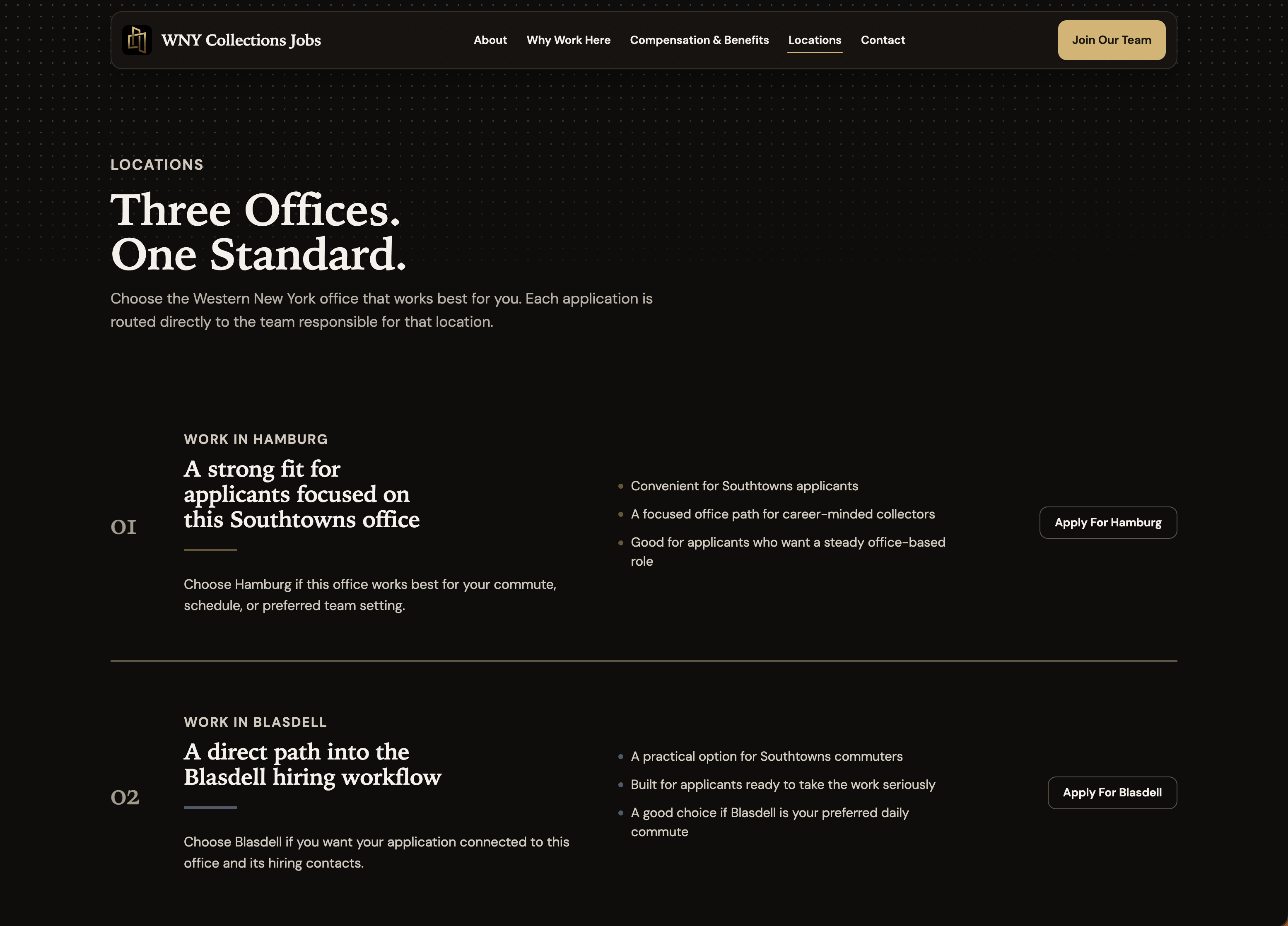Open the Contact page link
Image resolution: width=1288 pixels, height=926 pixels.
tap(883, 40)
